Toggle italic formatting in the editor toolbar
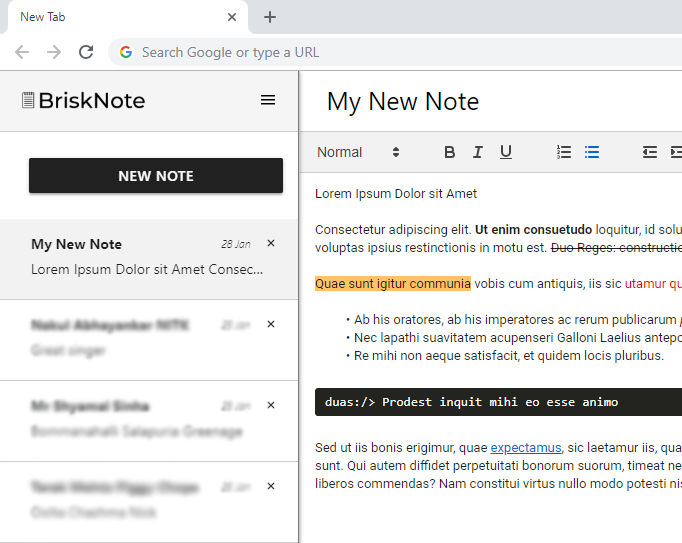This screenshot has height=543, width=682. [x=477, y=152]
